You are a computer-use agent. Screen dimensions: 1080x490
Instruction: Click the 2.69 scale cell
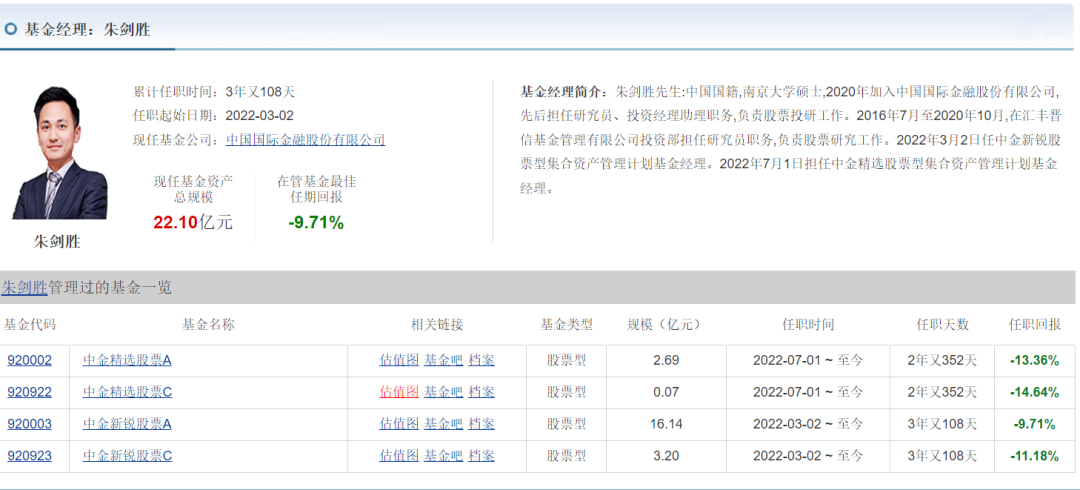point(666,360)
